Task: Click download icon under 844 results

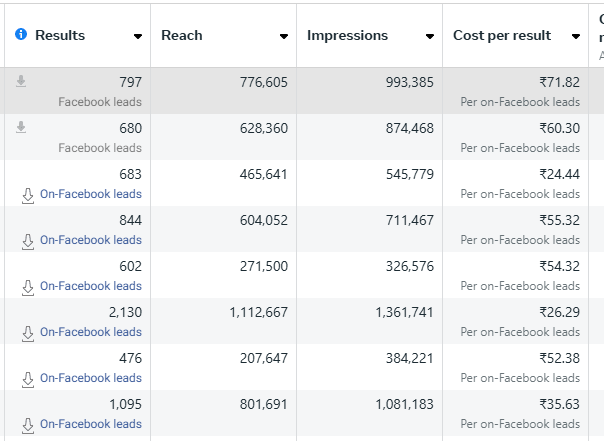Action: click(x=28, y=241)
